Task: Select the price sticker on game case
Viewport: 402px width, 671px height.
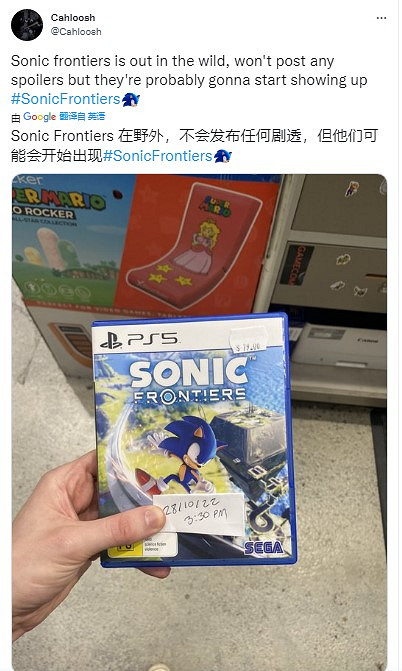Action: [249, 340]
